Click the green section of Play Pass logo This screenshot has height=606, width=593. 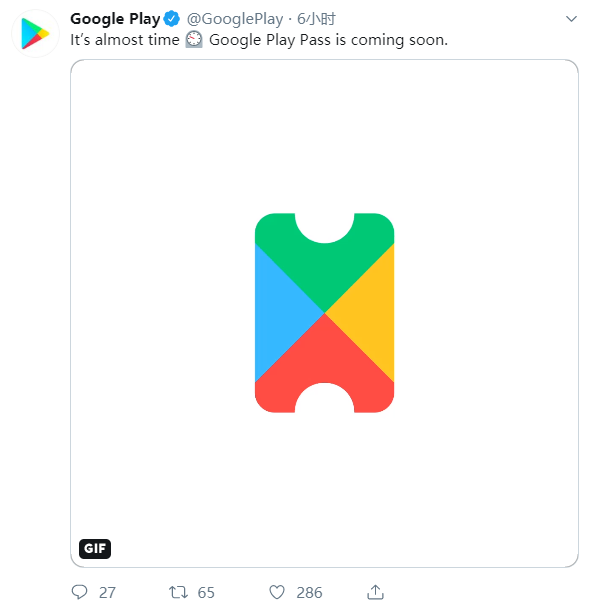pos(324,267)
